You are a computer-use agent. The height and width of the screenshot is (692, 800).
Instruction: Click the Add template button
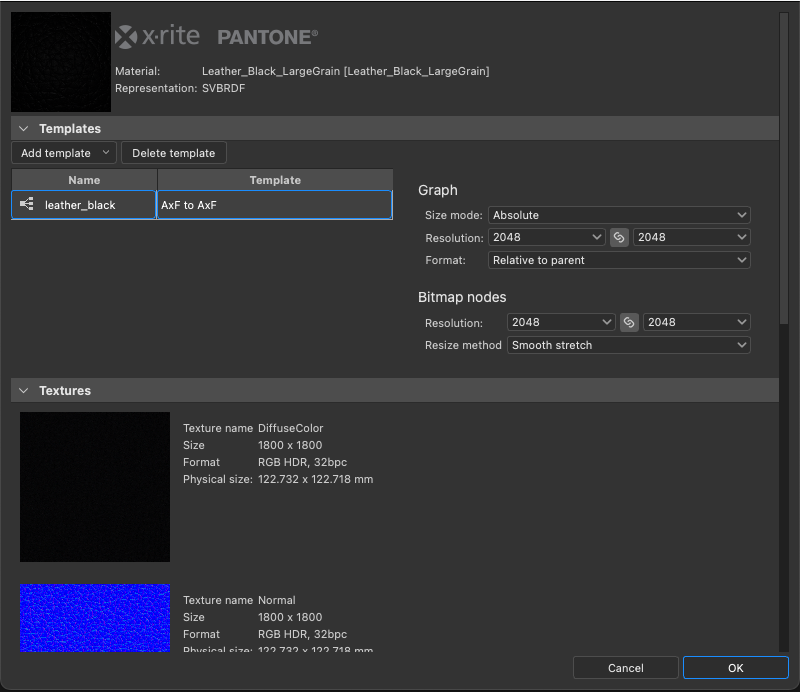55,153
